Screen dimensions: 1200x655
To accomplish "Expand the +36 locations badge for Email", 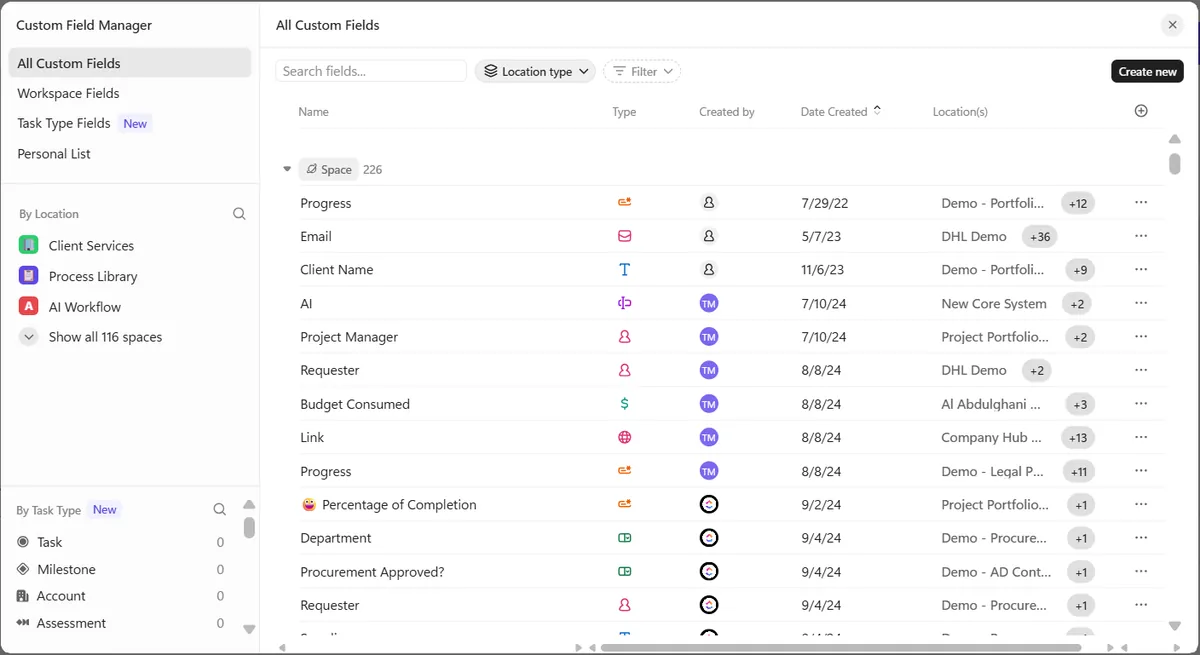I will coord(1040,237).
